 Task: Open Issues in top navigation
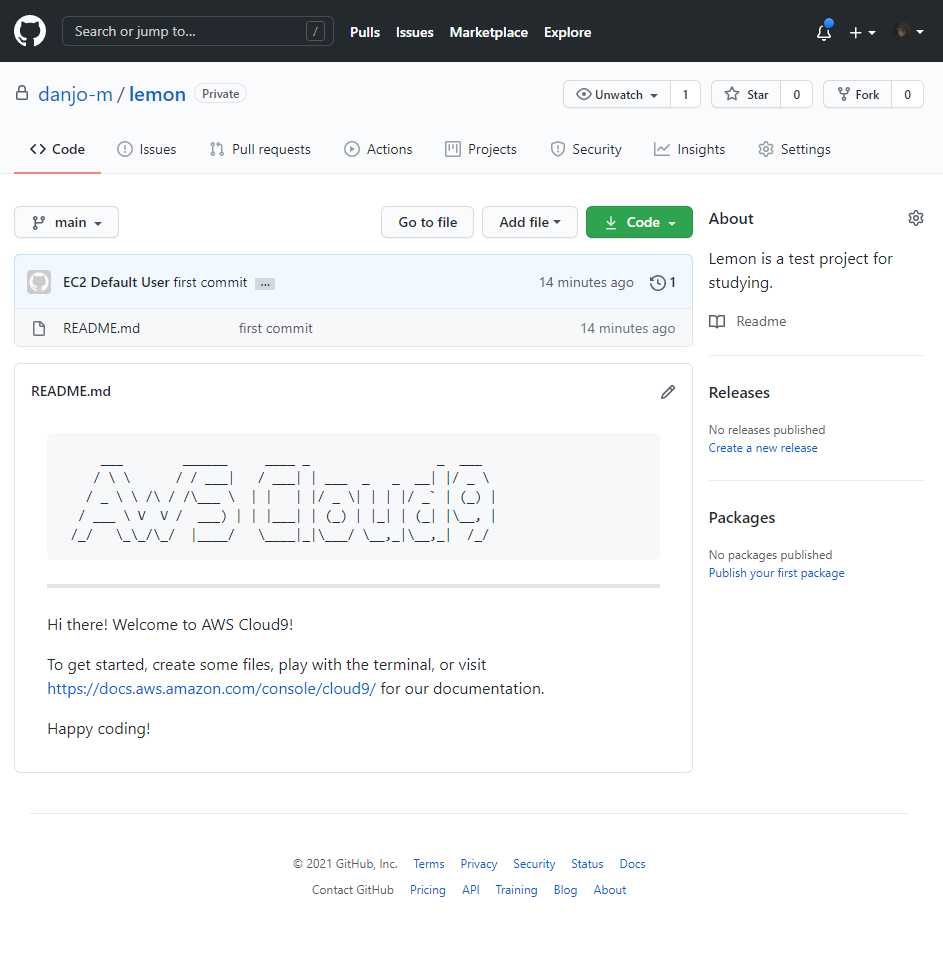point(414,32)
